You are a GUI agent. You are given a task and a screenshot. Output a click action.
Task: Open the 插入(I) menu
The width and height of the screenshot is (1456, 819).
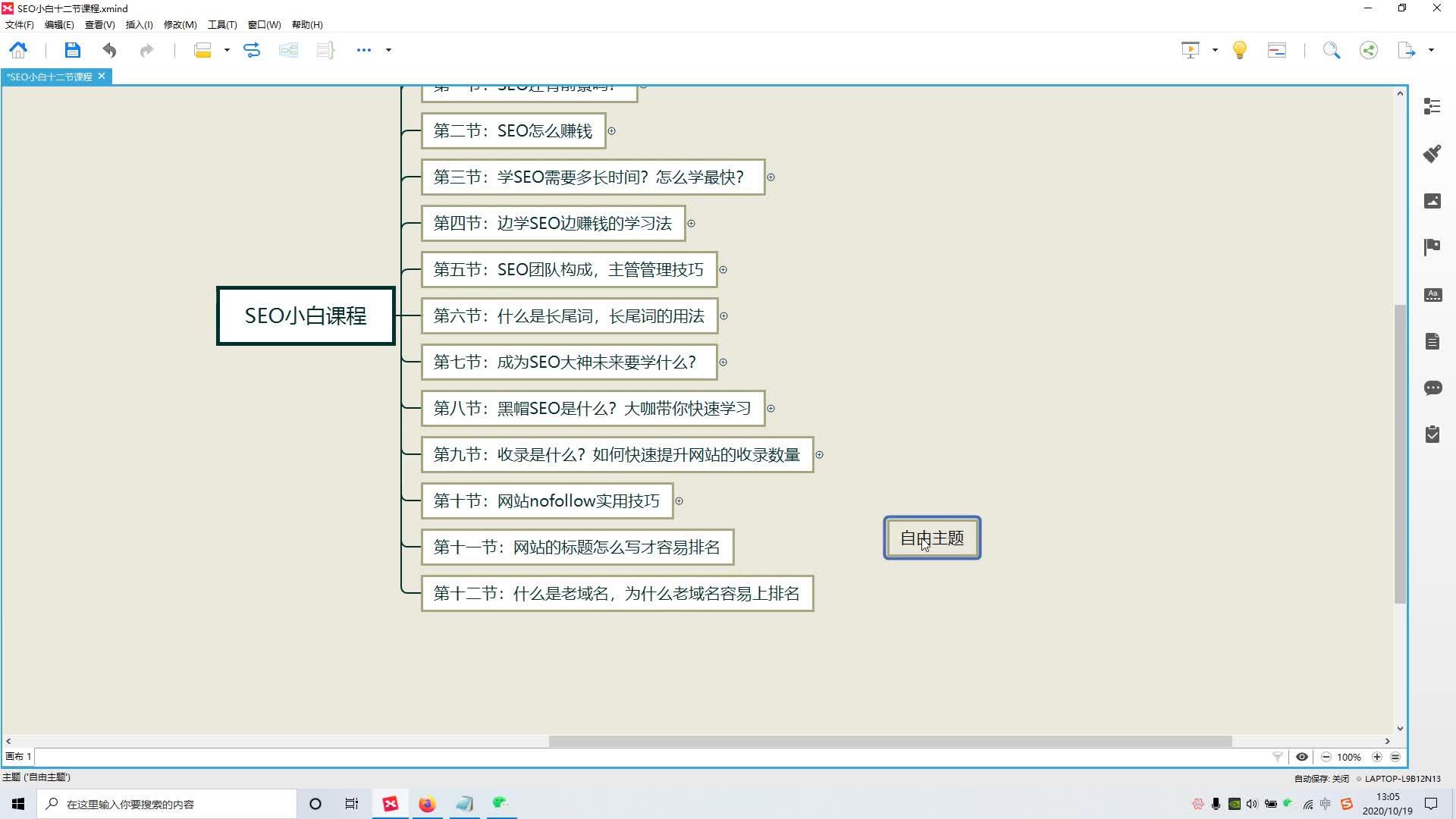pyautogui.click(x=138, y=24)
